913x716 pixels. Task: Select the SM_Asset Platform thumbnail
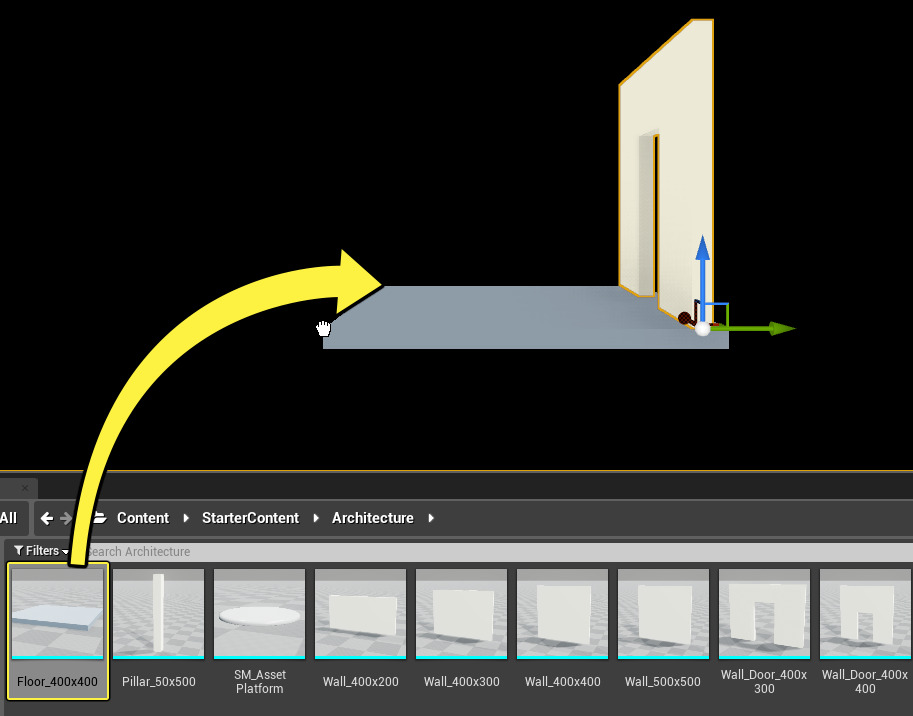coord(260,614)
